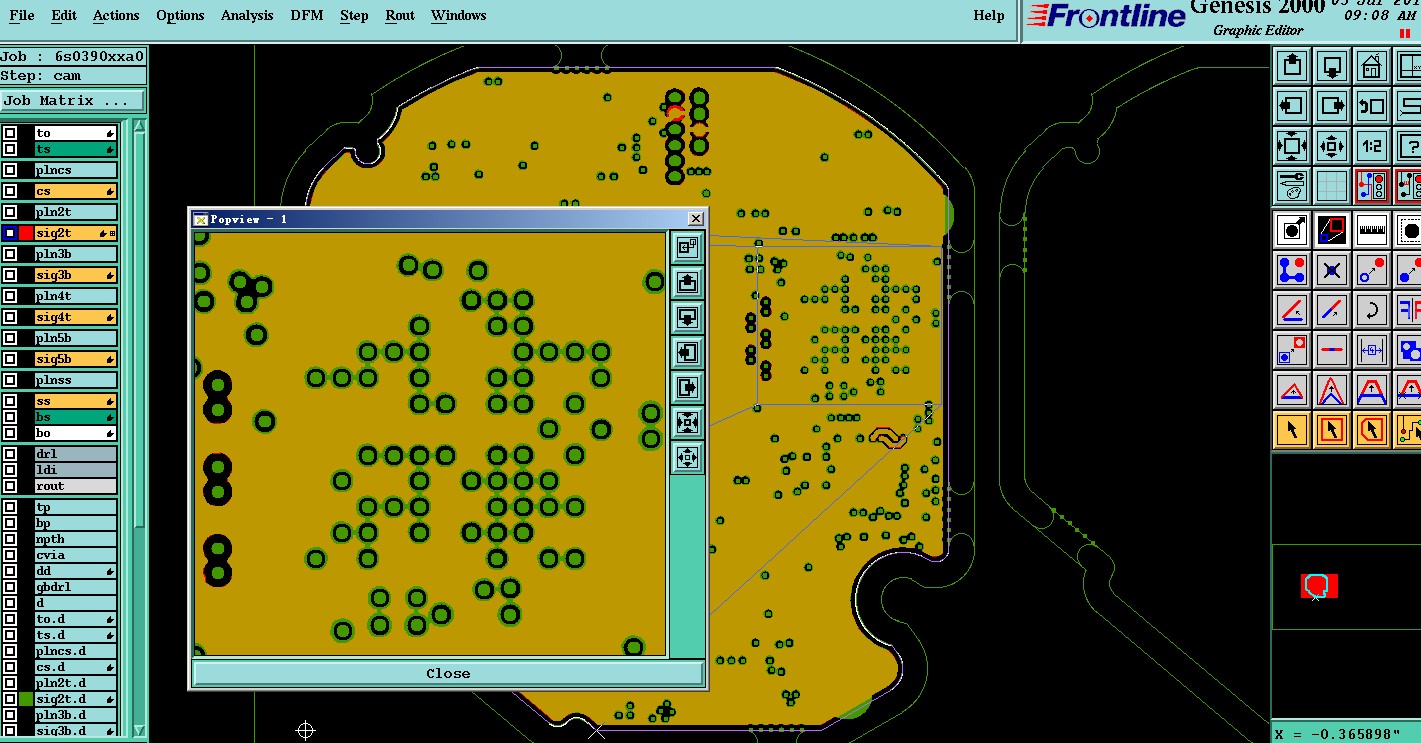Click the layer list scroll down arrow

coord(139,731)
